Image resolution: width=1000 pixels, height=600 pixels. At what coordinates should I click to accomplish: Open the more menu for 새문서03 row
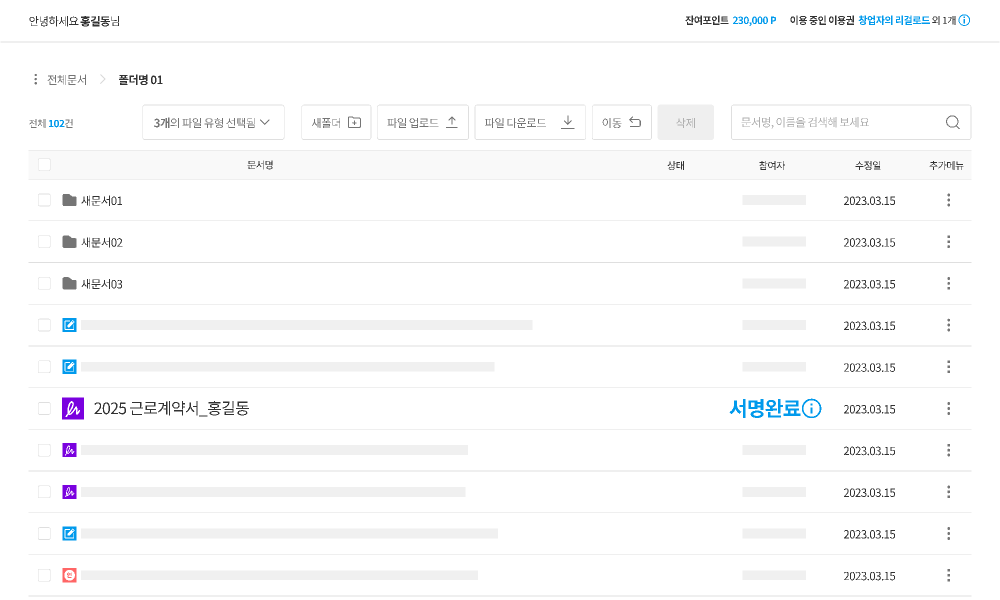(x=948, y=283)
